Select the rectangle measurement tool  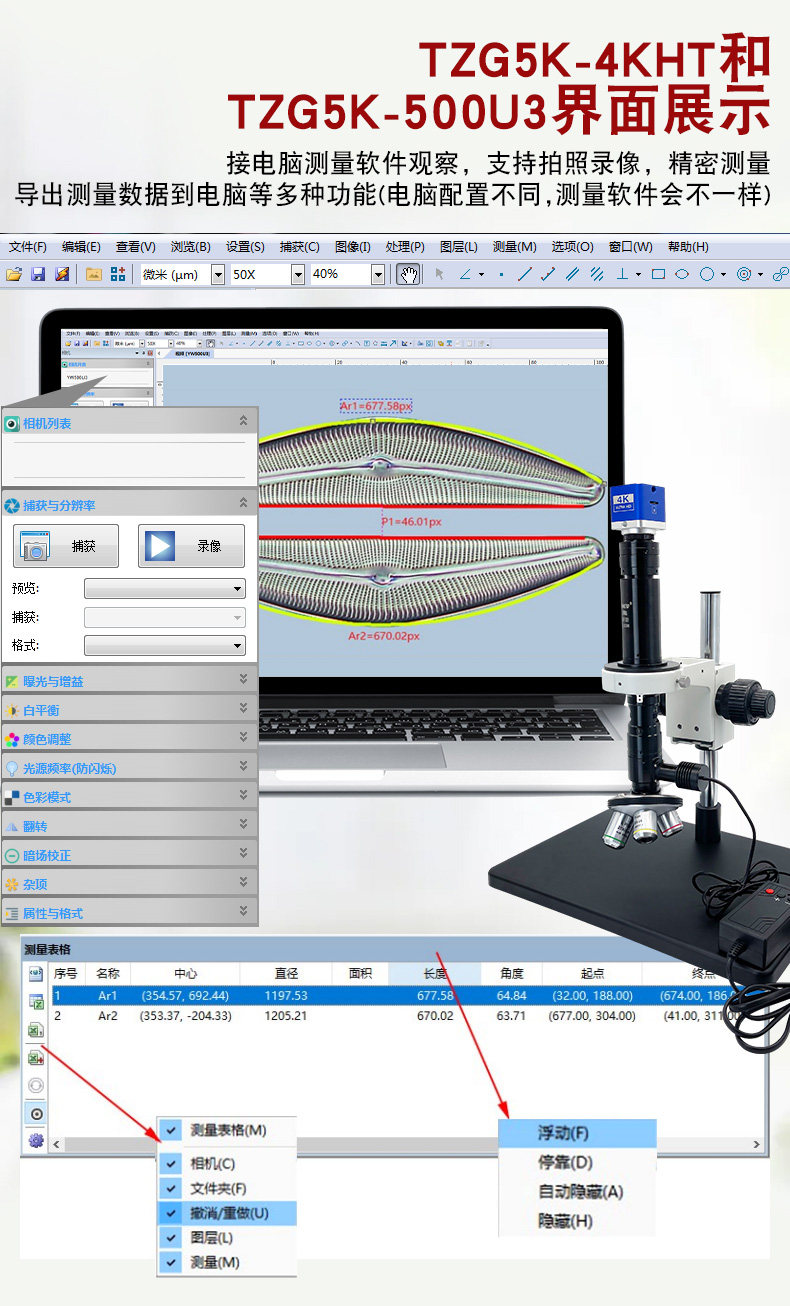coord(658,274)
